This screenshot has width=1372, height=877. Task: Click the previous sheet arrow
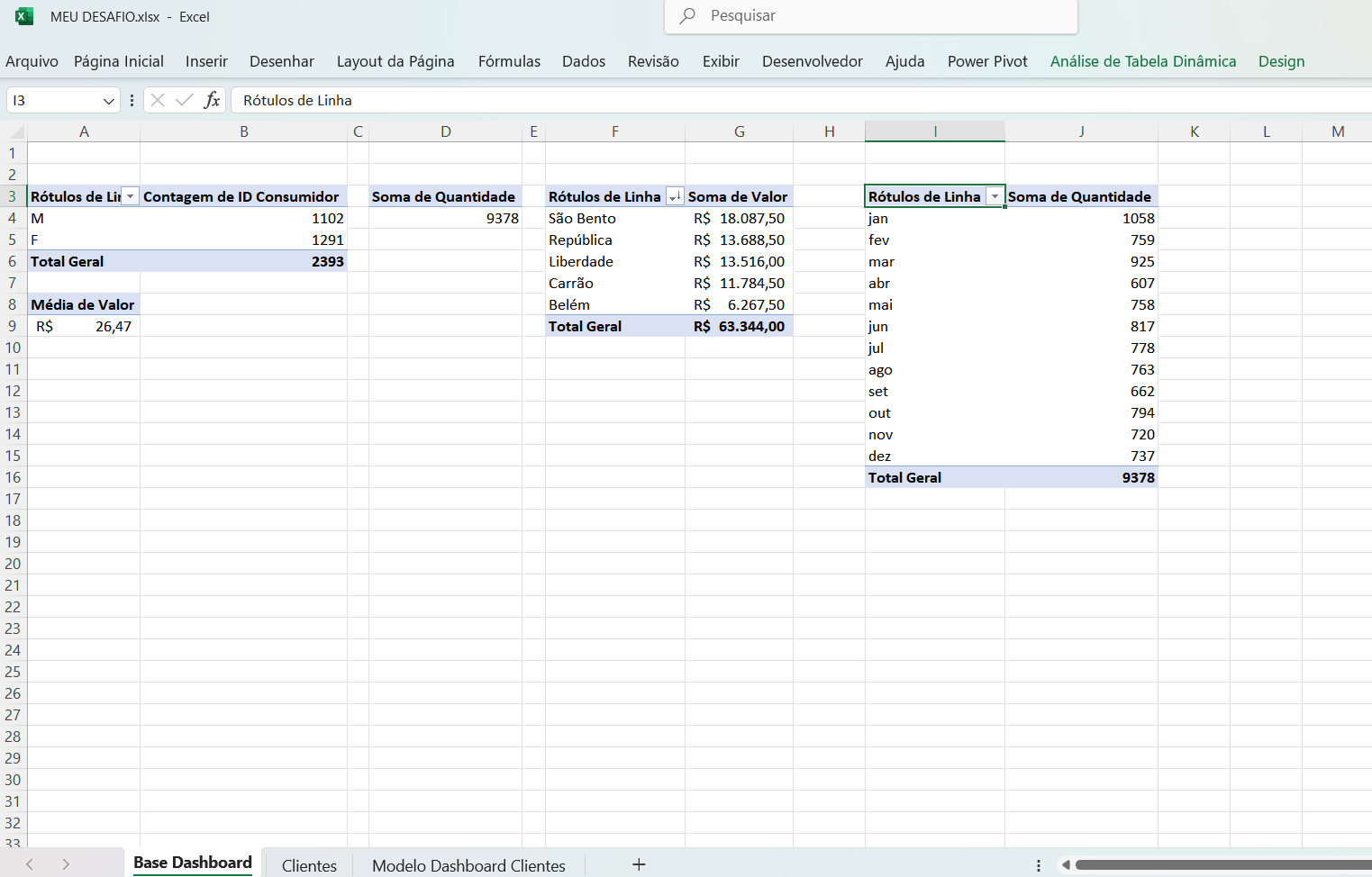coord(30,864)
